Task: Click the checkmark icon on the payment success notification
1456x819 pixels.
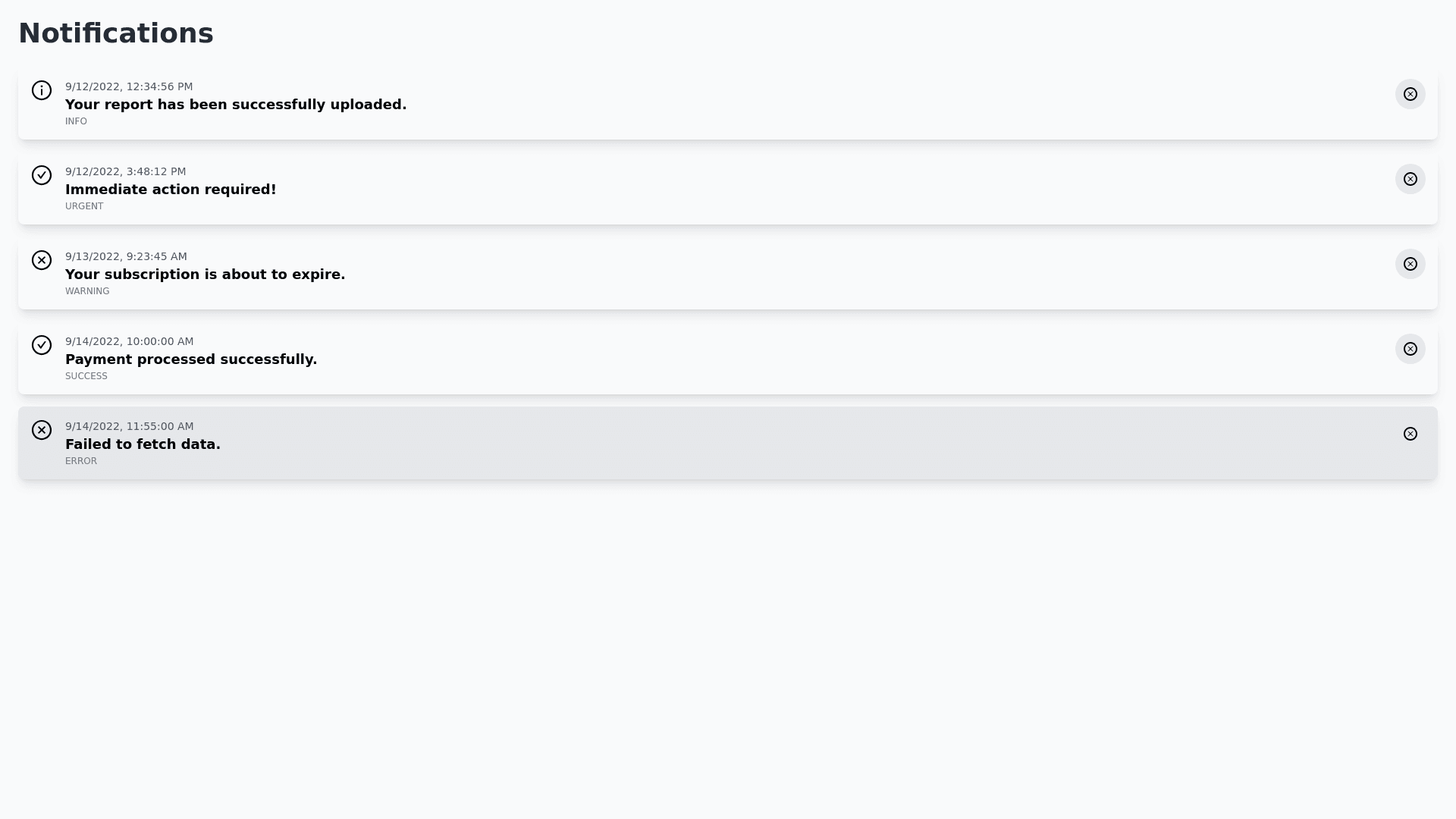Action: (x=42, y=345)
